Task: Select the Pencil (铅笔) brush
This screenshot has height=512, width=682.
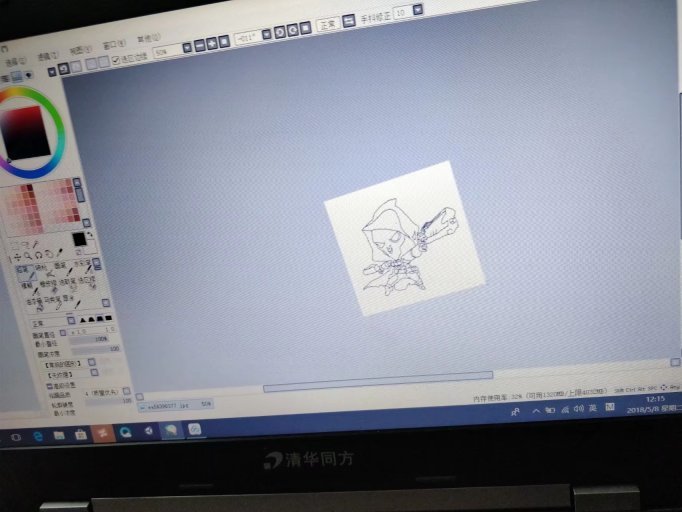Action: coord(25,272)
